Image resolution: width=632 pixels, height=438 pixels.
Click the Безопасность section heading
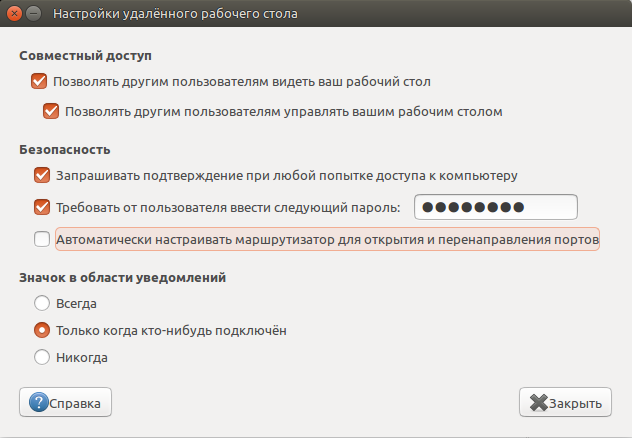(64, 149)
